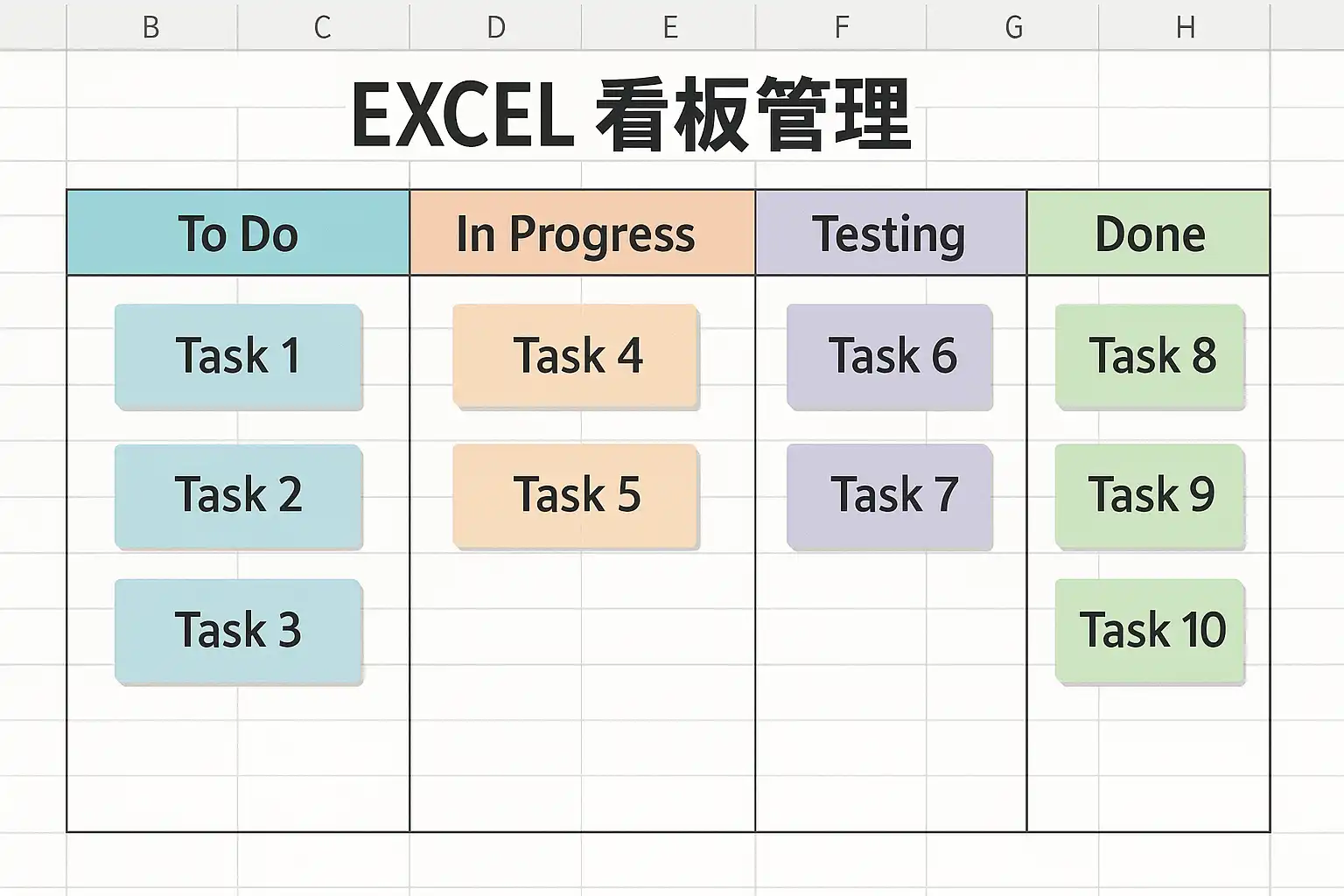
Task: Click the column D header
Action: (x=495, y=26)
